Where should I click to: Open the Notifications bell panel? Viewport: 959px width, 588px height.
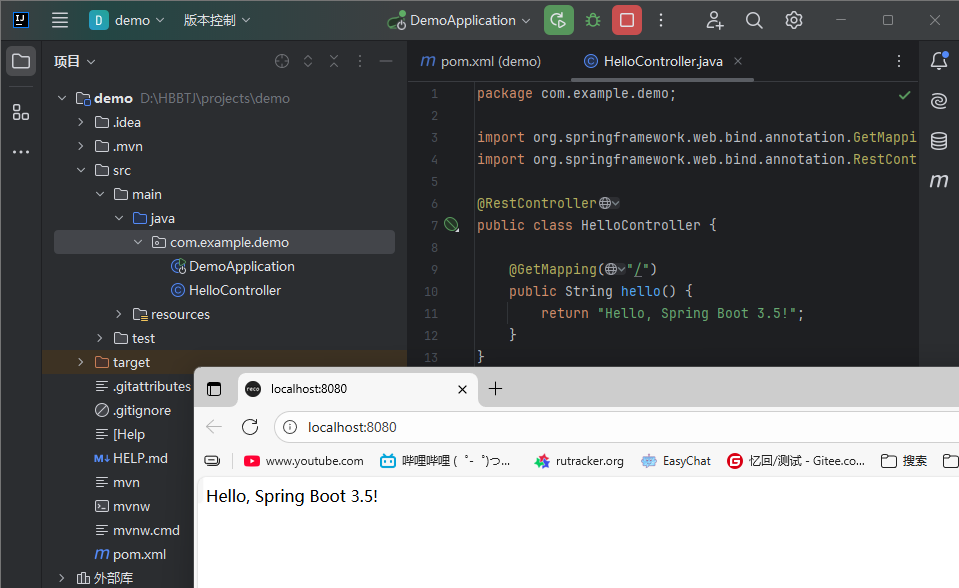coord(938,61)
